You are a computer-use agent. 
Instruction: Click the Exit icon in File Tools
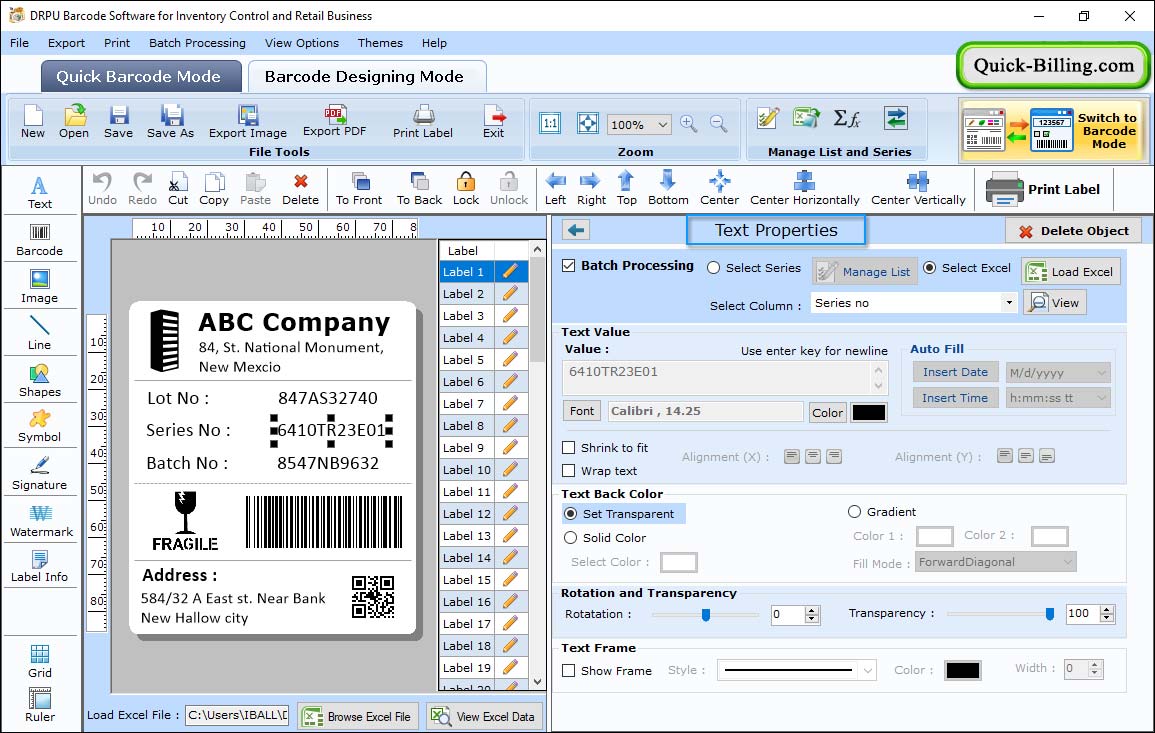pyautogui.click(x=494, y=122)
